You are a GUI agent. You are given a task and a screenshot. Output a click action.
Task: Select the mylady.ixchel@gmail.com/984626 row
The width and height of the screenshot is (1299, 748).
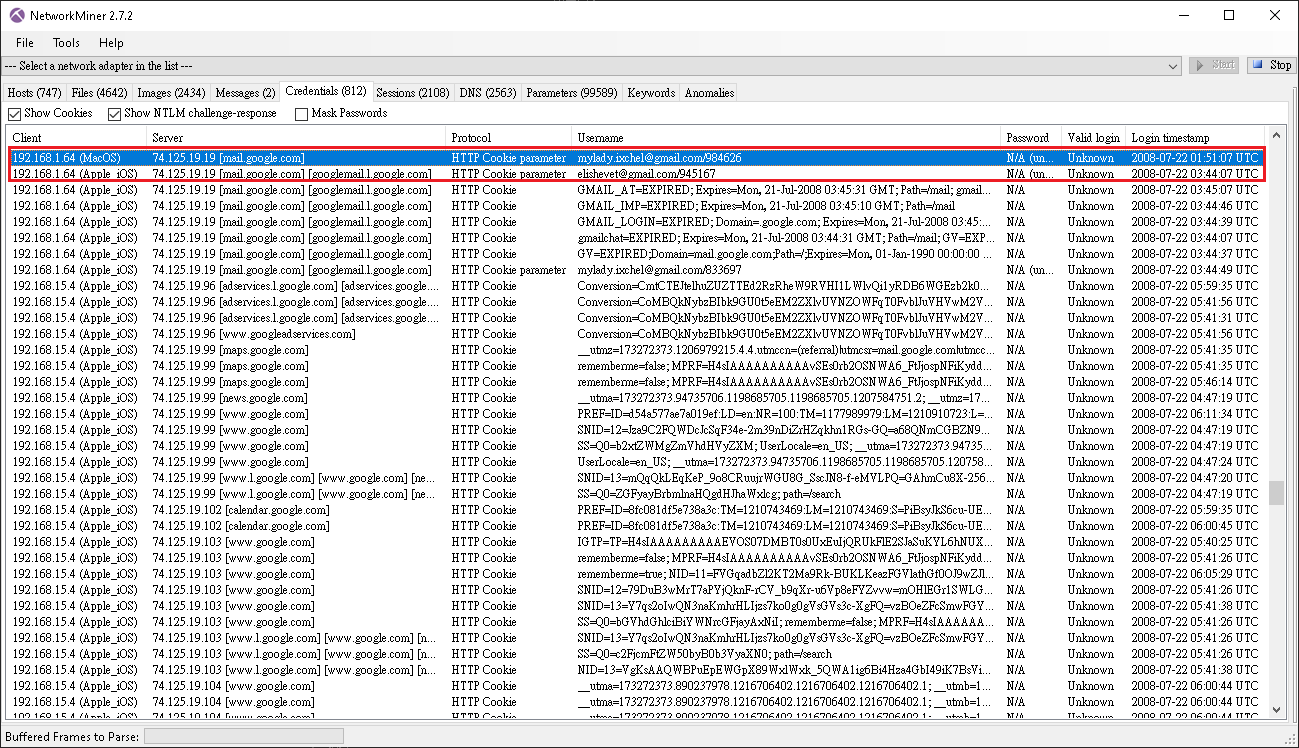pos(637,158)
